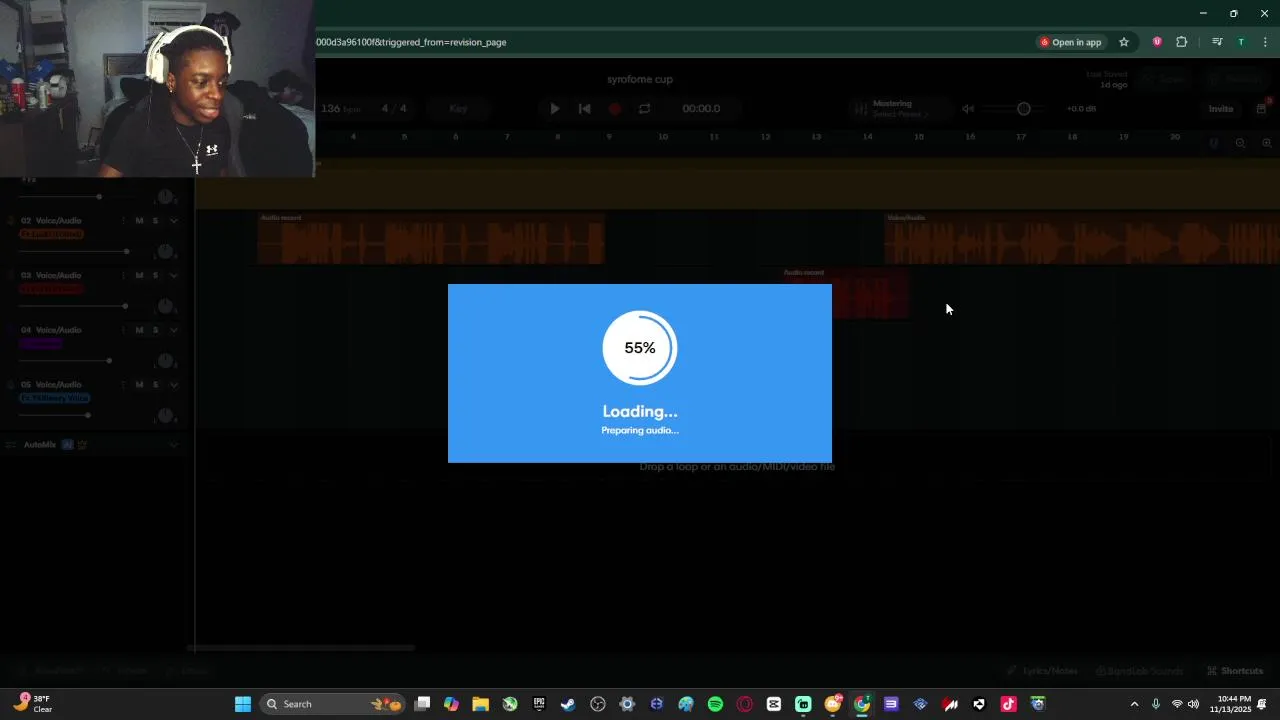Adjust the master volume slider knob
The image size is (1280, 720).
click(1024, 109)
